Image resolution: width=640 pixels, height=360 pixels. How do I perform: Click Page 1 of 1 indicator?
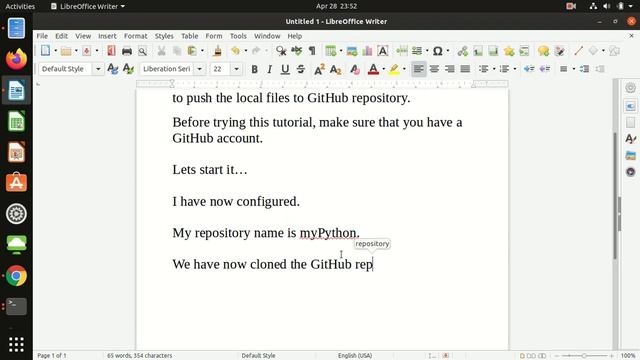[52, 356]
